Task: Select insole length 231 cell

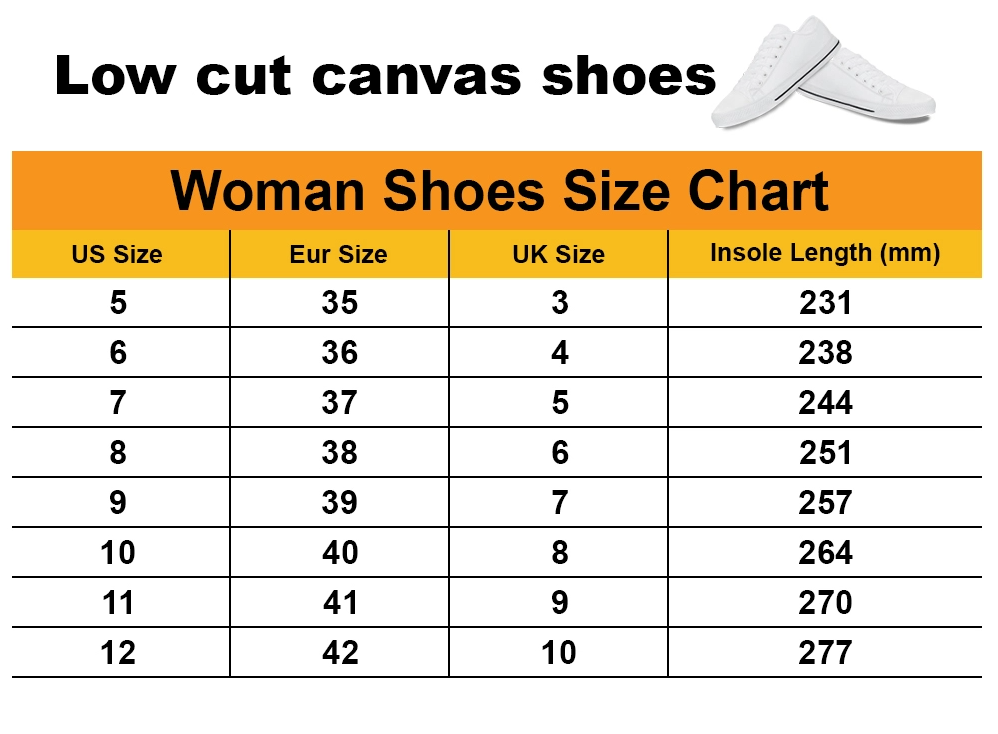Action: tap(825, 302)
